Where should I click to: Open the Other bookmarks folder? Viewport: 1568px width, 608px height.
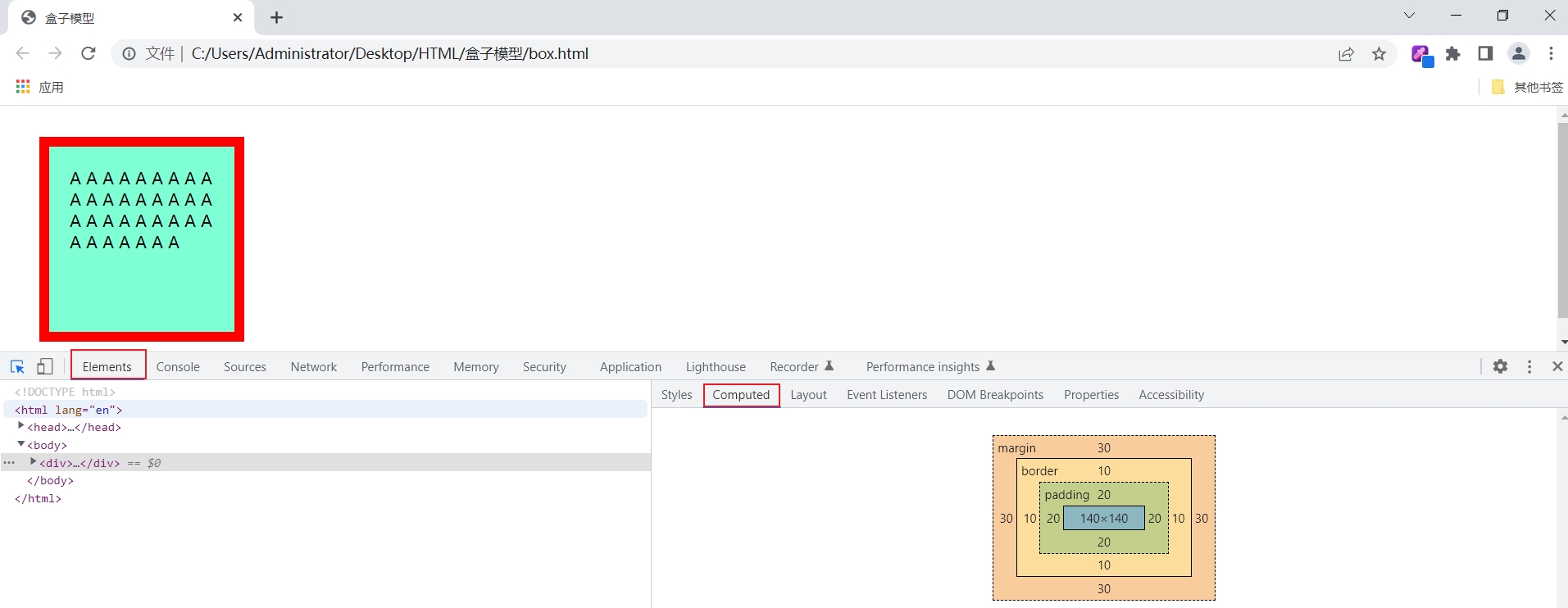[x=1528, y=87]
